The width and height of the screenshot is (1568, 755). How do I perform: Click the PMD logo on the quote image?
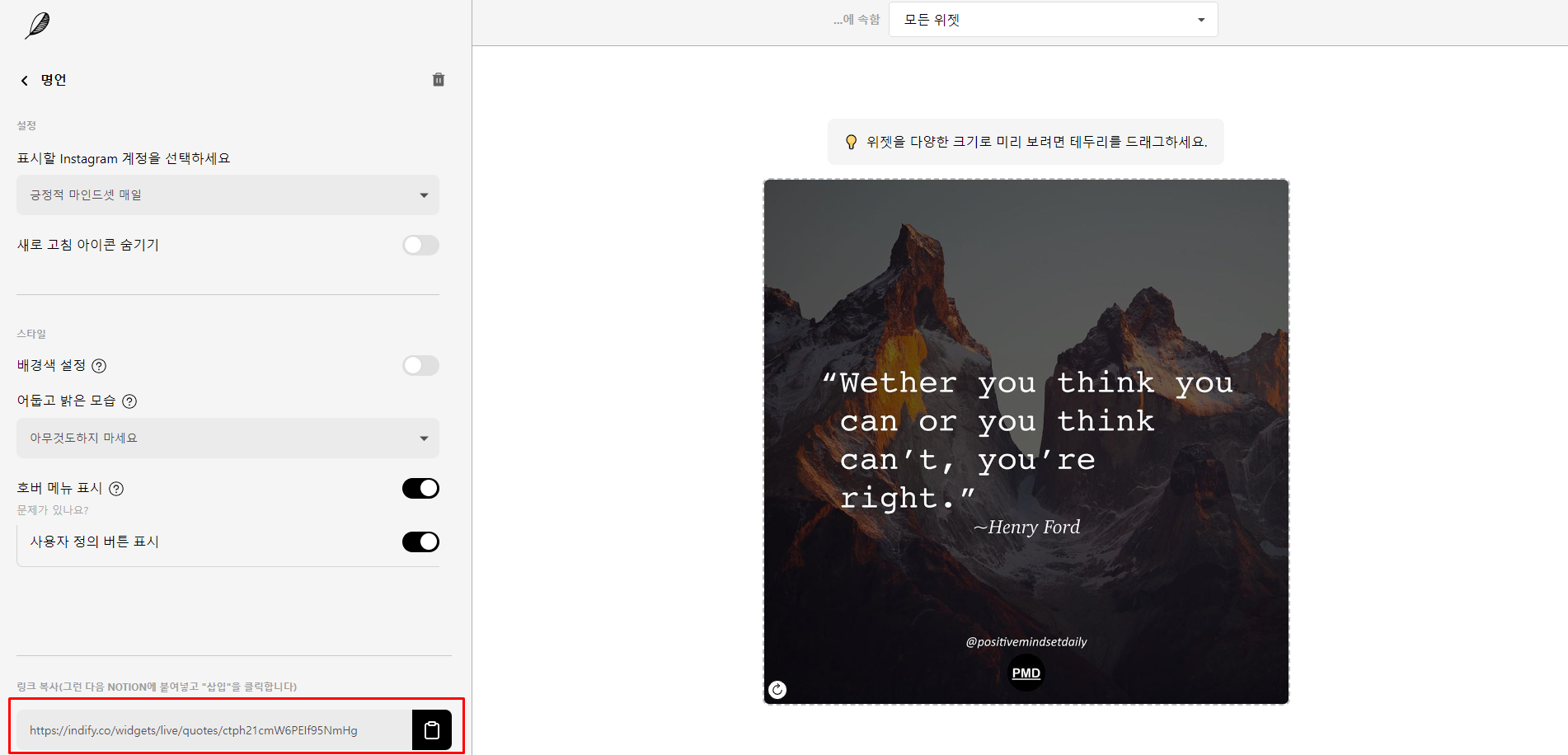[x=1026, y=673]
